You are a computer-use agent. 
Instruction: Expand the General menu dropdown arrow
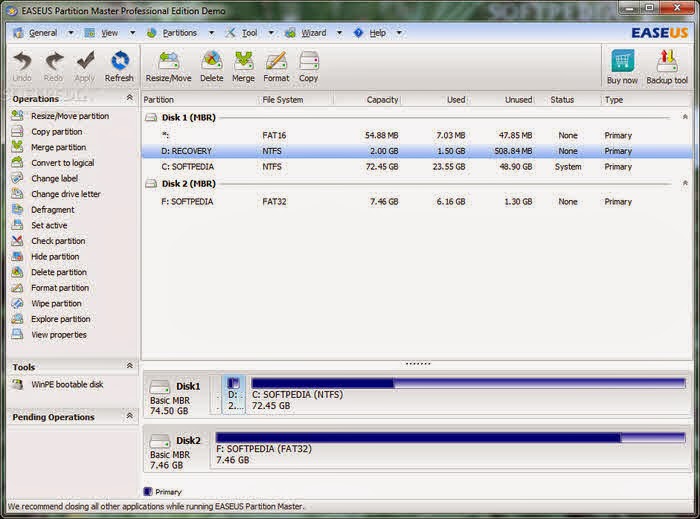coord(71,33)
